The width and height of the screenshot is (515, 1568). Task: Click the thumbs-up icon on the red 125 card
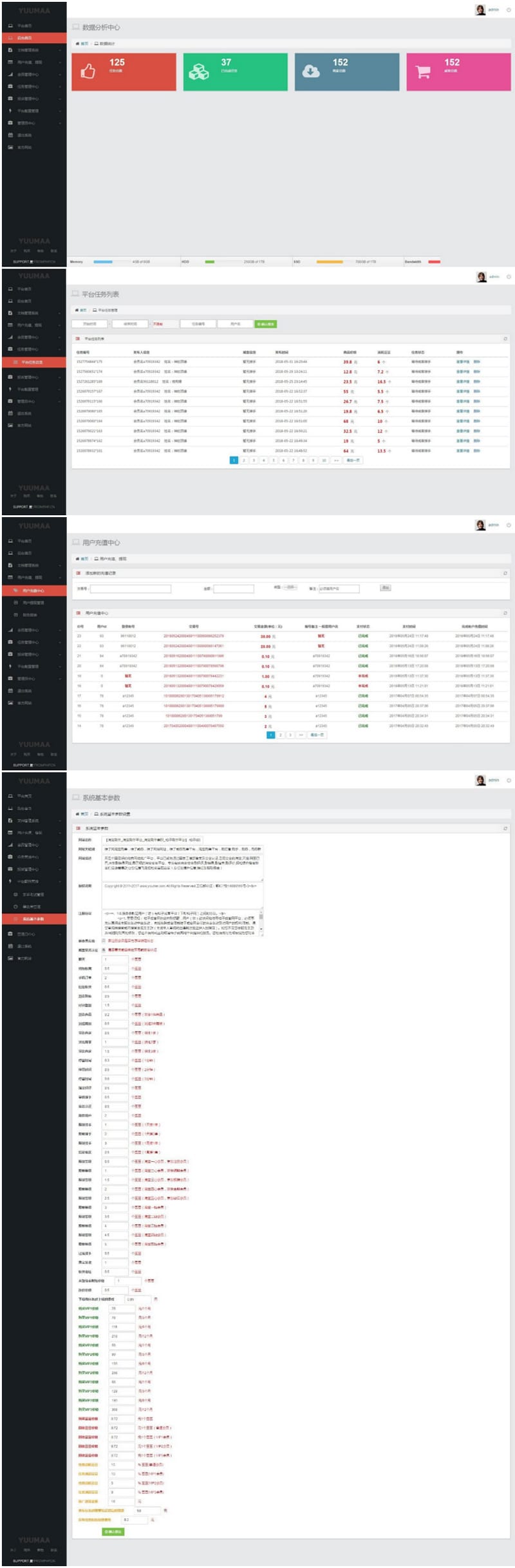click(88, 71)
